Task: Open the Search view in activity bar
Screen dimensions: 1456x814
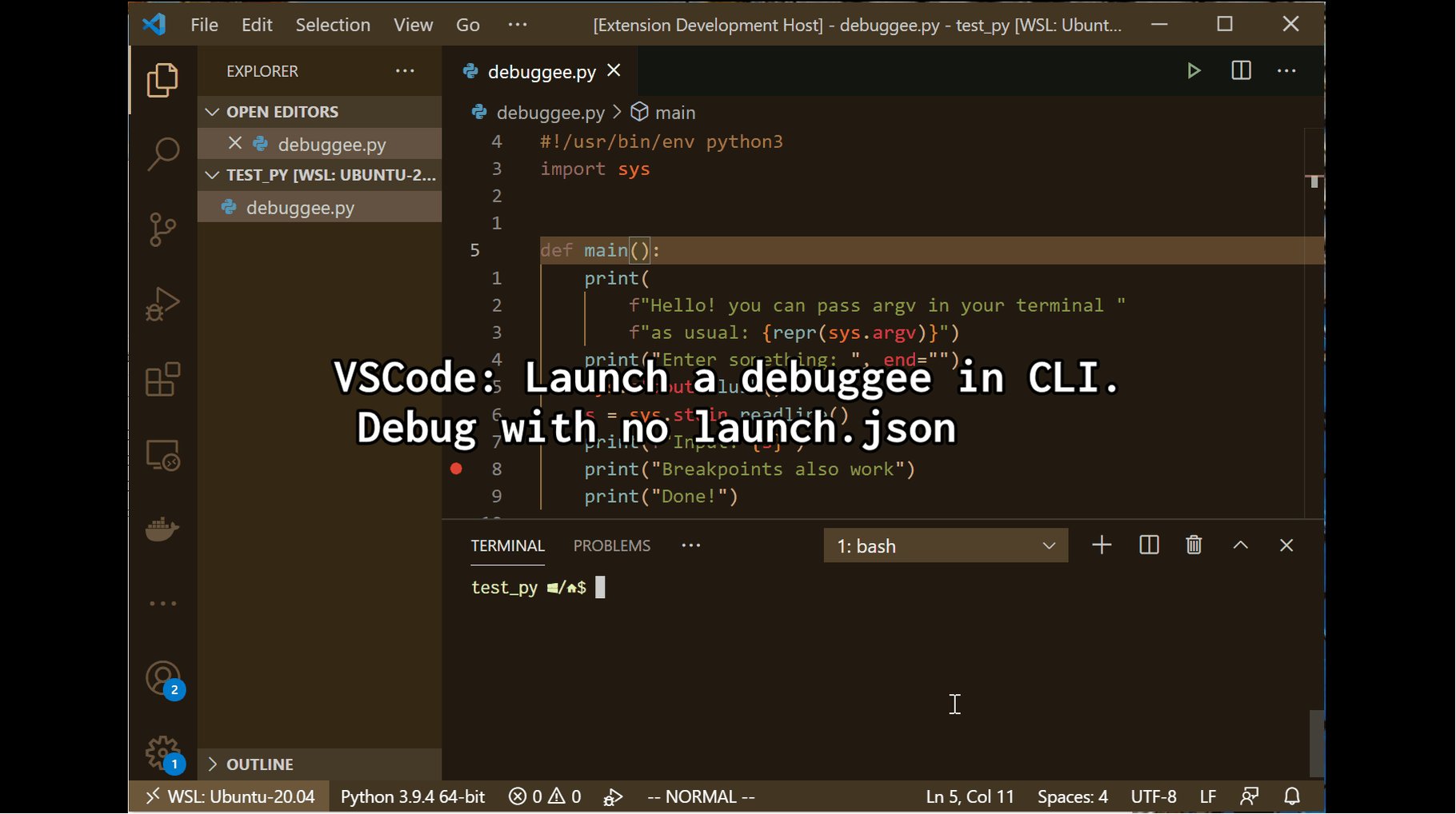Action: point(162,154)
